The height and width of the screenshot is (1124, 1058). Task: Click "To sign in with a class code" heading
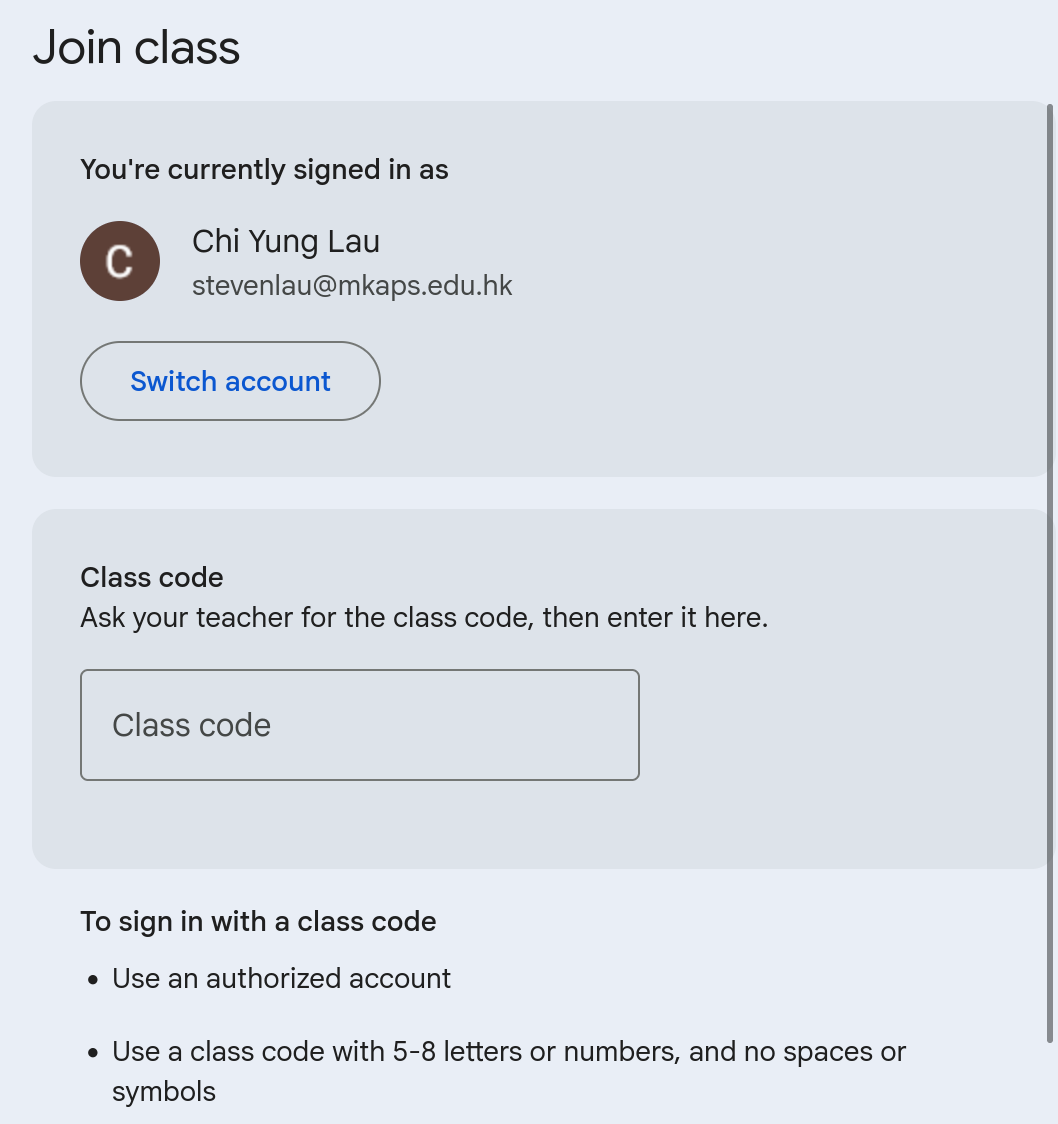pos(258,921)
